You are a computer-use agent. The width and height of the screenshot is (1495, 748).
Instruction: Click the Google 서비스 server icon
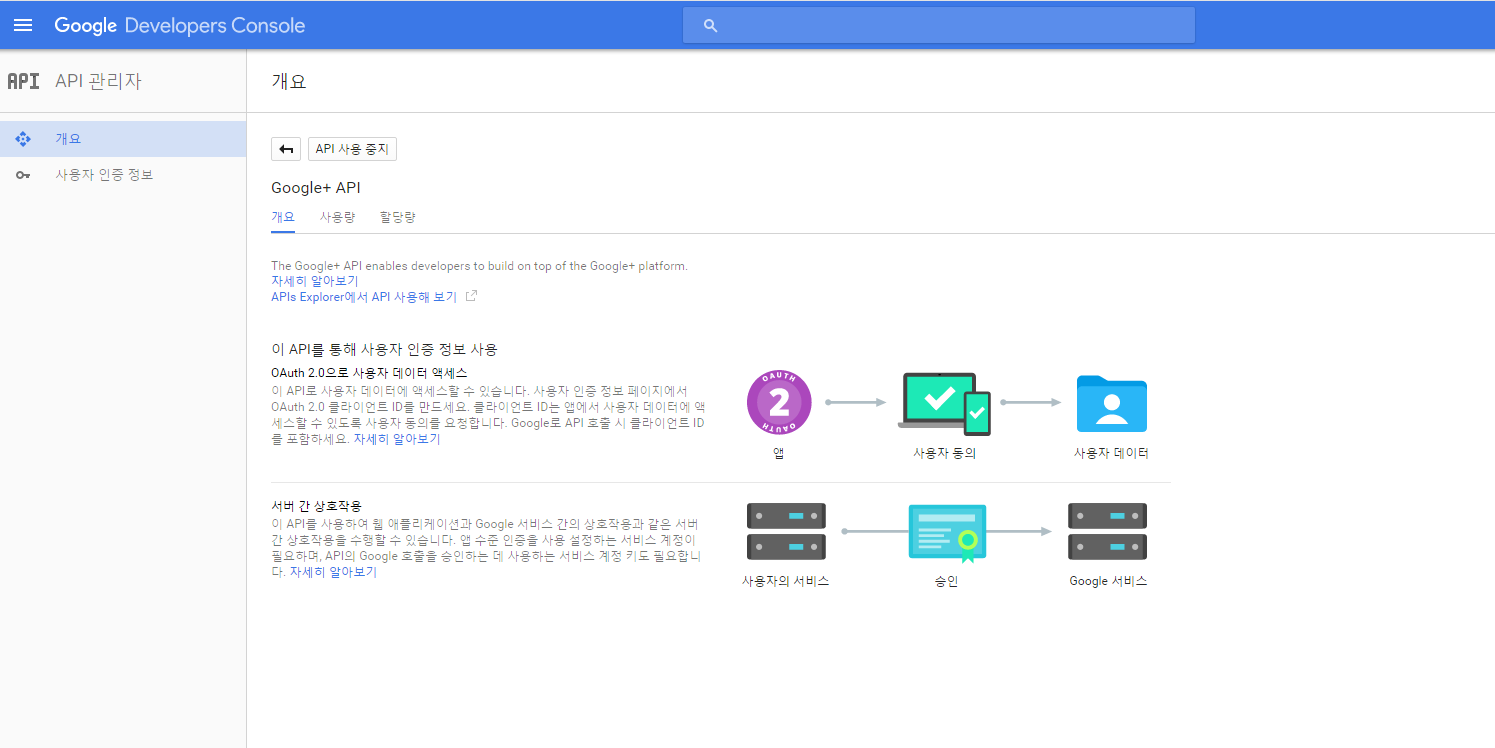pos(1107,531)
